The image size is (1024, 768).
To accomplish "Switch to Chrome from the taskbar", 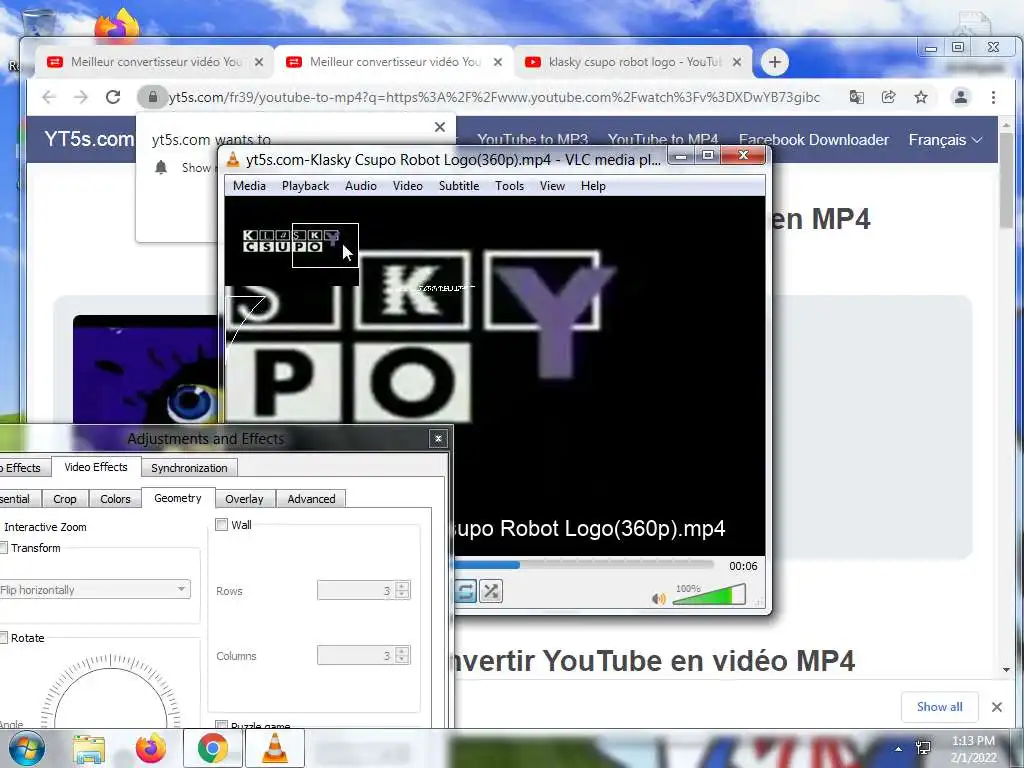I will pos(212,748).
